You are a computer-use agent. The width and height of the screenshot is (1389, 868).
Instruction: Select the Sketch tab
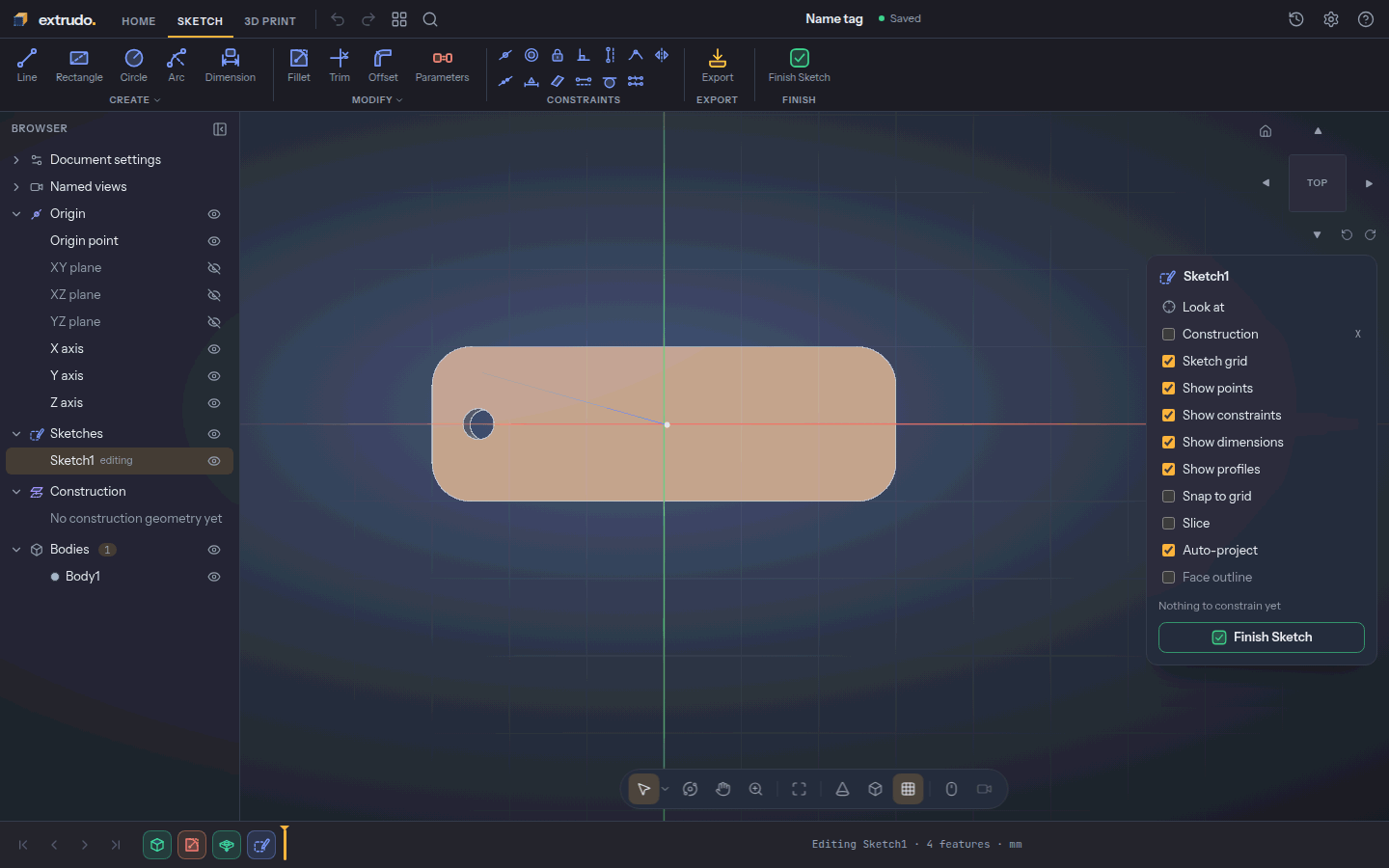(x=200, y=21)
